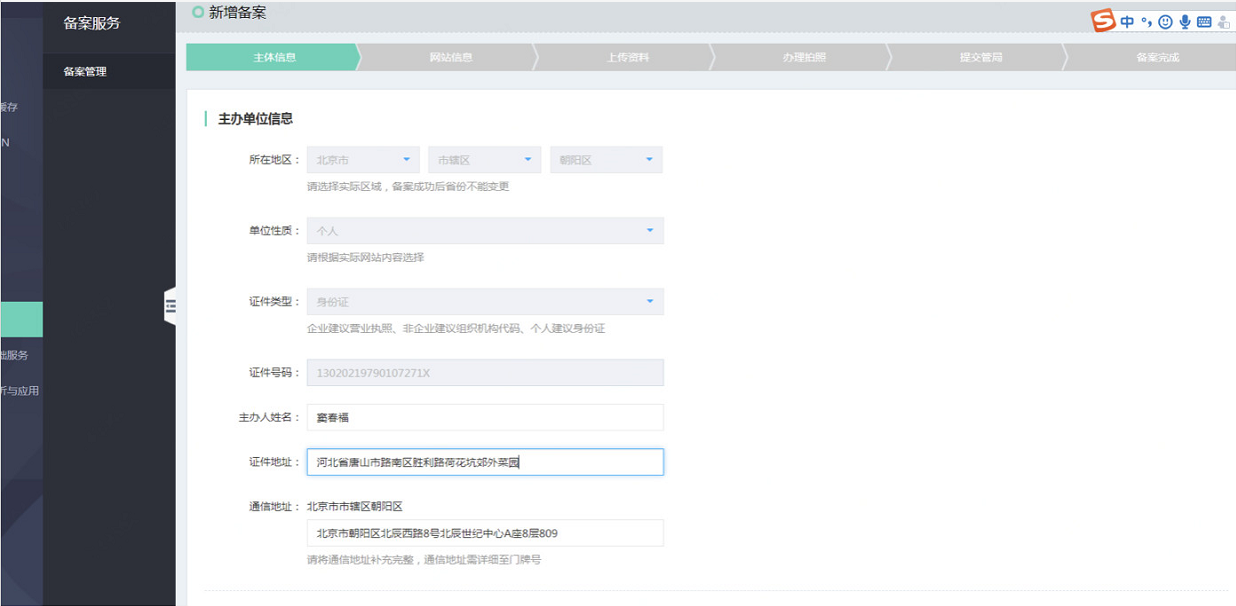Image resolution: width=1236 pixels, height=606 pixels.
Task: Click the 新增备案 page title
Action: click(238, 13)
